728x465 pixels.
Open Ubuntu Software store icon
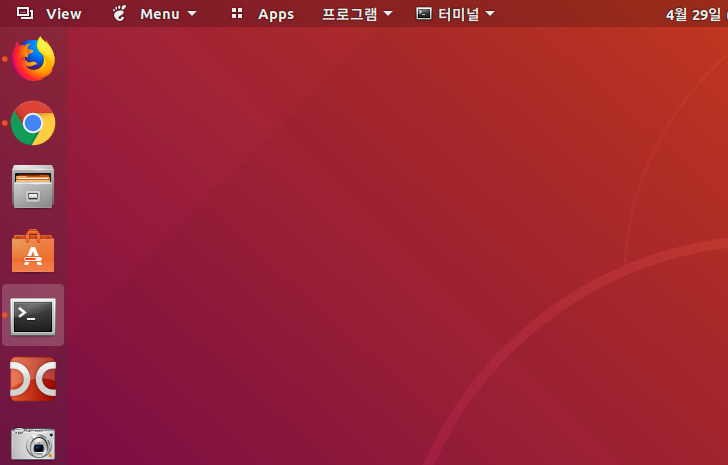pyautogui.click(x=33, y=251)
